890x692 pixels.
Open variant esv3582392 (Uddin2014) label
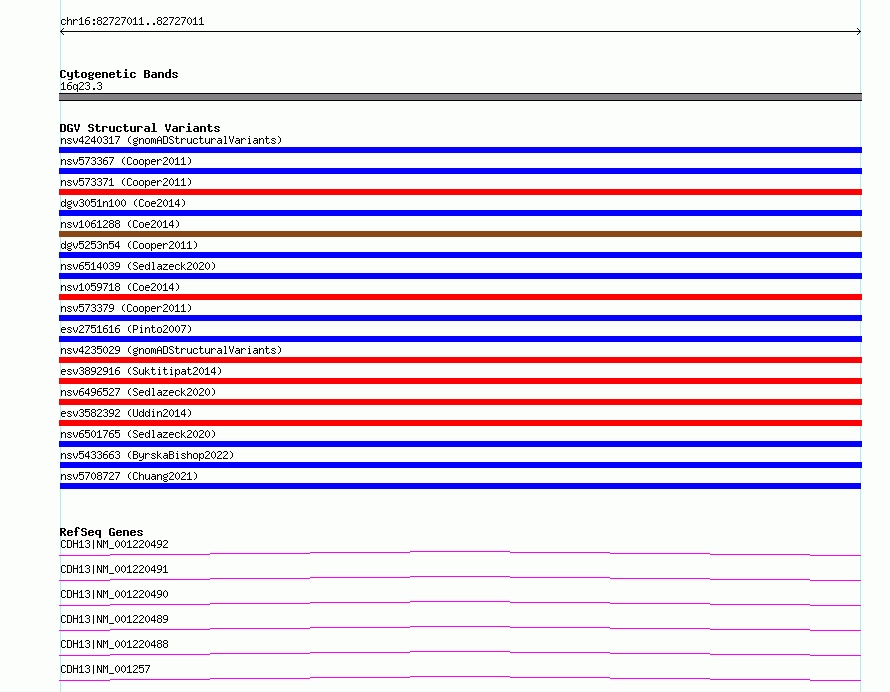pos(126,413)
